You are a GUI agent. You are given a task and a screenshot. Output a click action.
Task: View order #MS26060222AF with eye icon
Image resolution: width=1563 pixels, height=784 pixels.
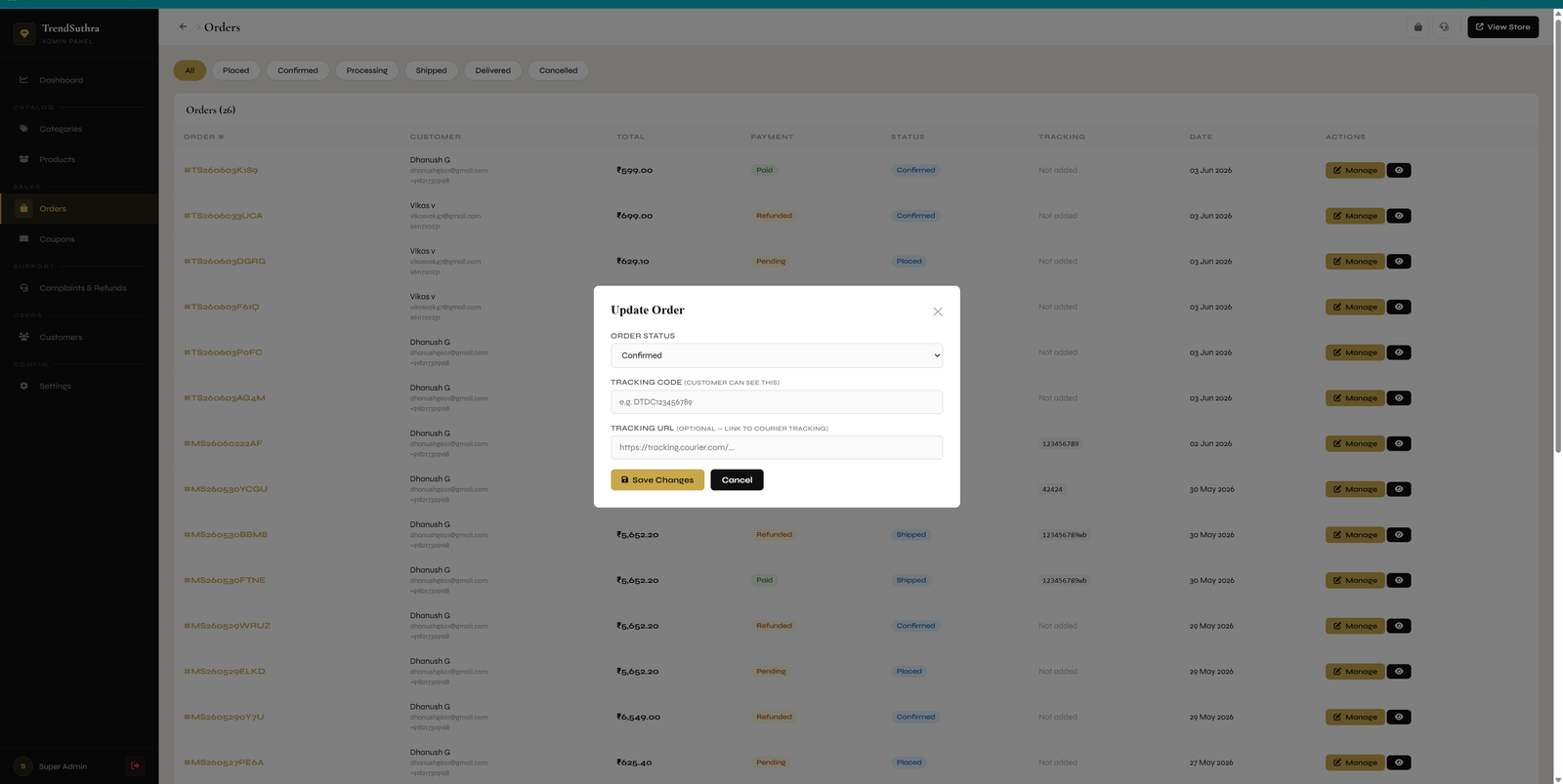coord(1399,443)
